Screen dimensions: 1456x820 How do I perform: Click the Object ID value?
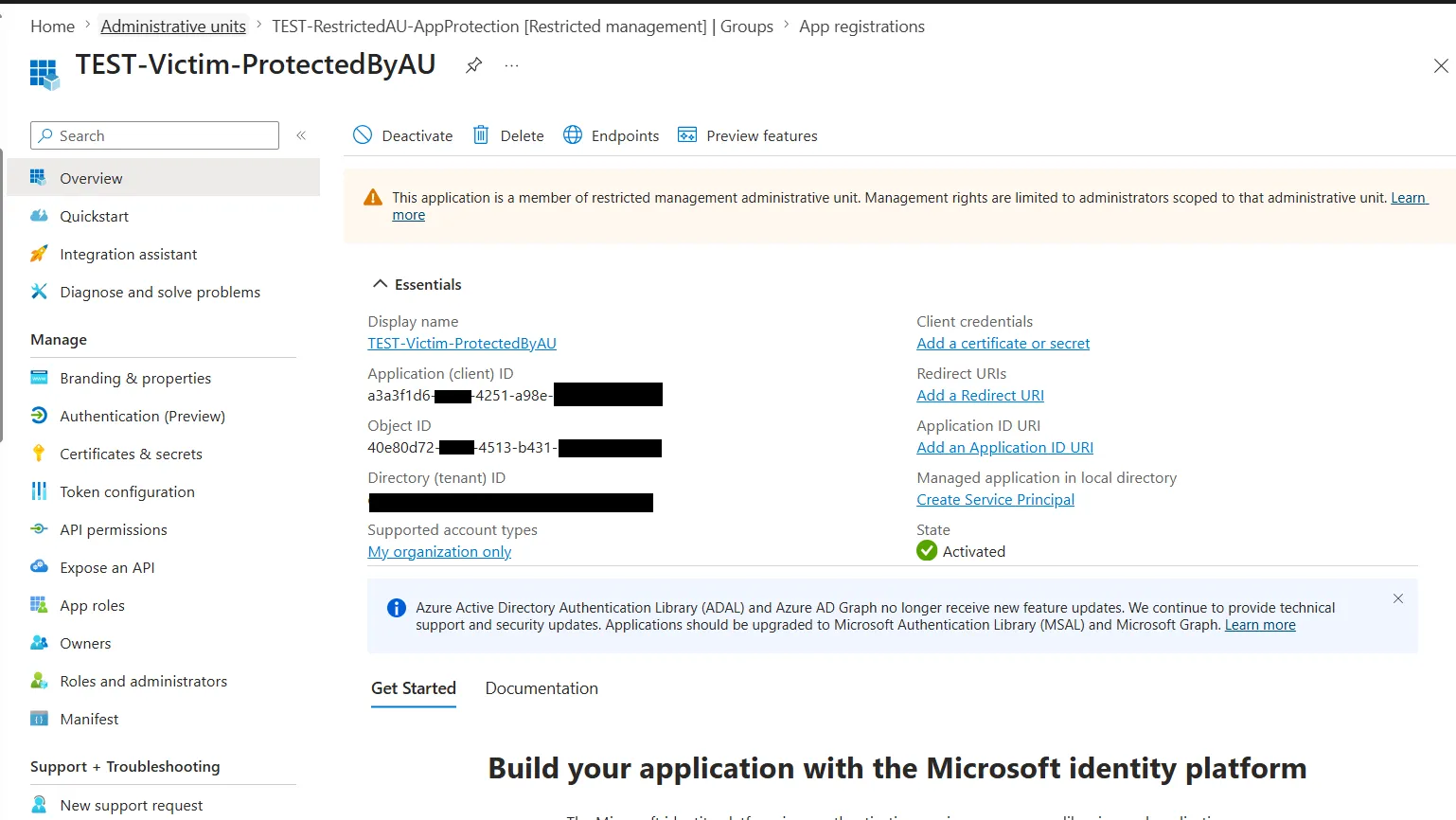click(515, 447)
